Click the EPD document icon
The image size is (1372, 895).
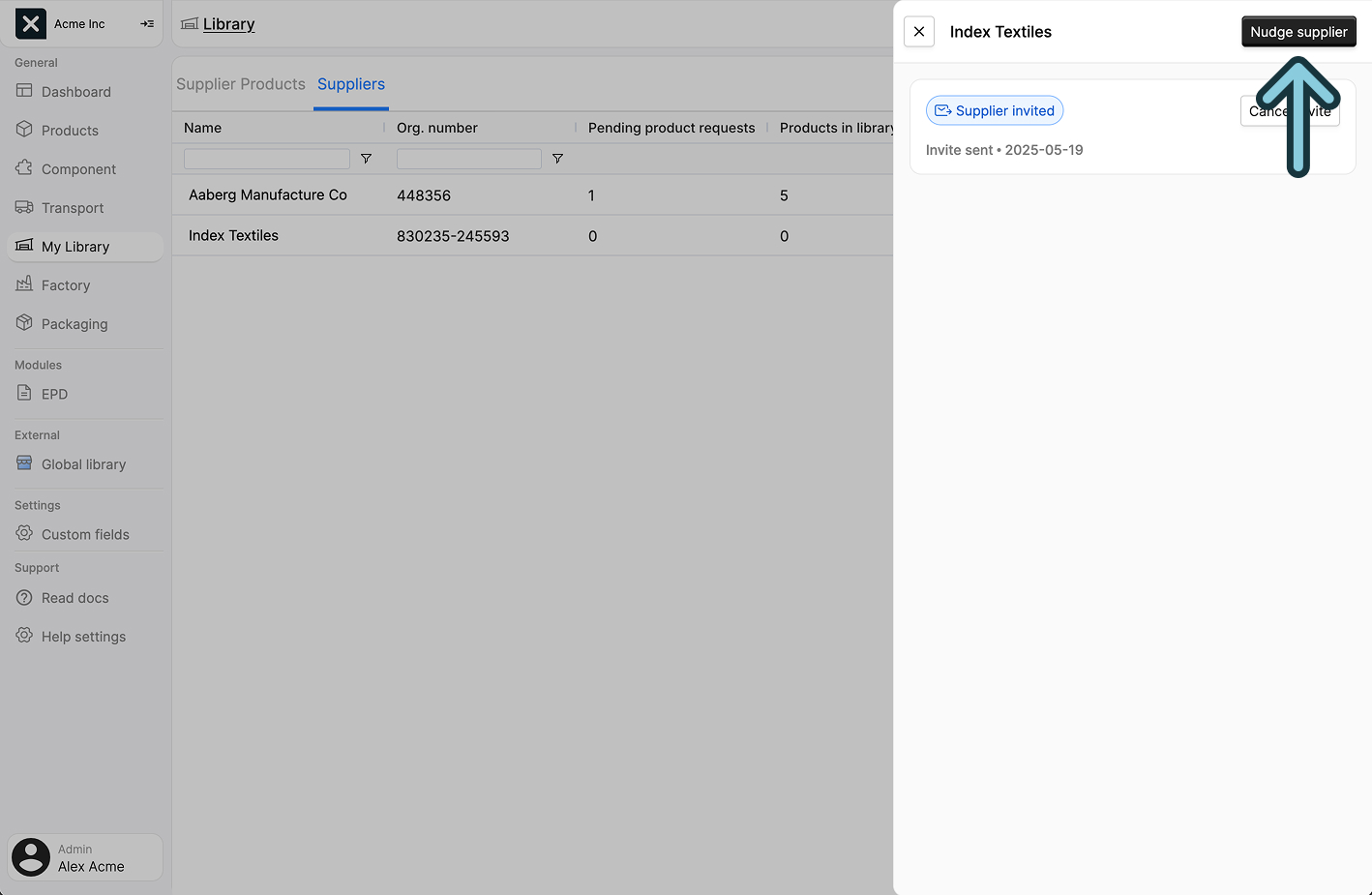[x=24, y=394]
